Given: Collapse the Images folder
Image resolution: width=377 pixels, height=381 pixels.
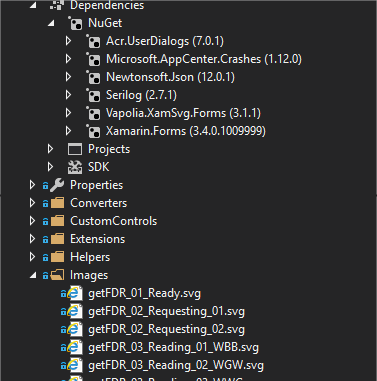Looking at the screenshot, I should pyautogui.click(x=33, y=275).
